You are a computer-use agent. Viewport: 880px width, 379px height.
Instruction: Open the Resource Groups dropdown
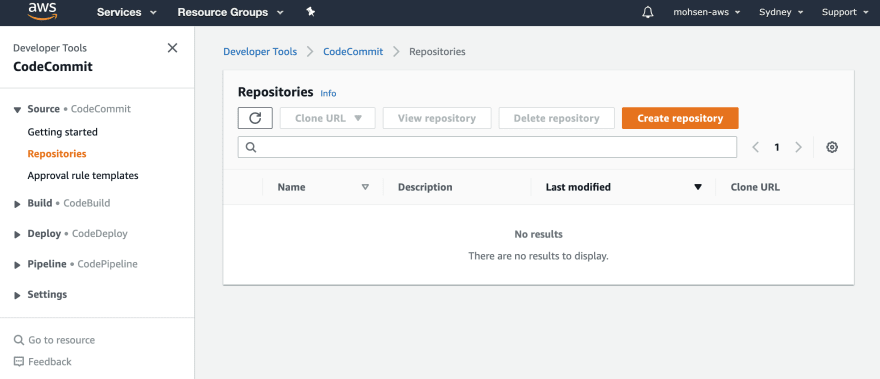pyautogui.click(x=231, y=12)
